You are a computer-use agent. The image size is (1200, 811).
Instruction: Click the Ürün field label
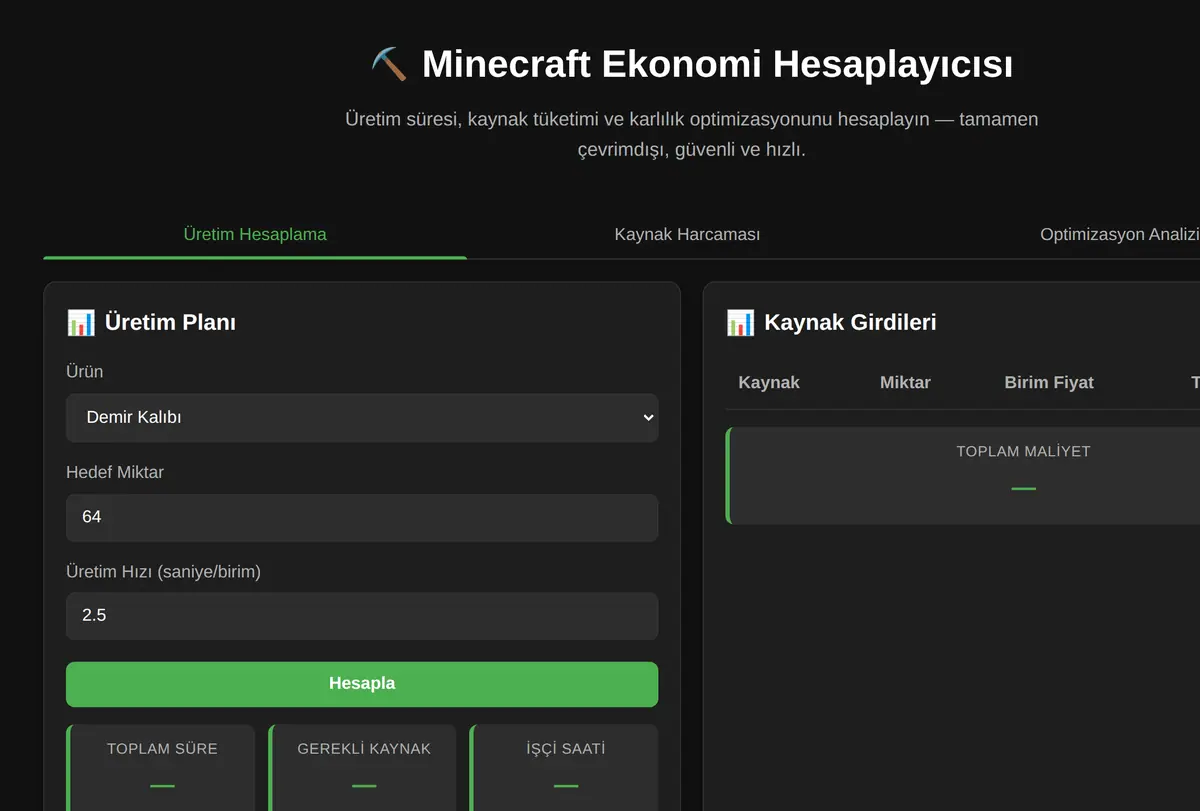(x=85, y=372)
